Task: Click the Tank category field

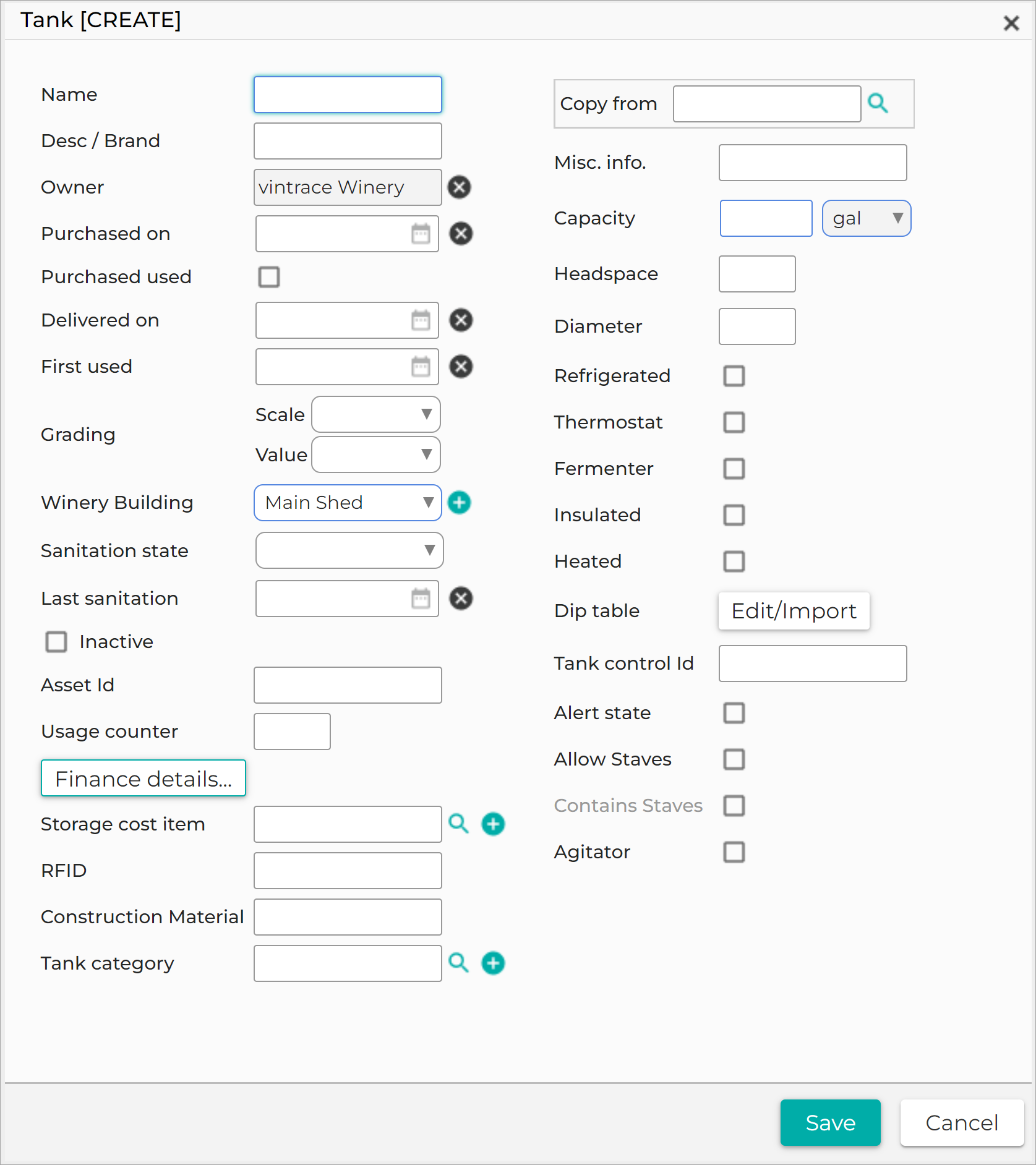Action: [x=348, y=963]
